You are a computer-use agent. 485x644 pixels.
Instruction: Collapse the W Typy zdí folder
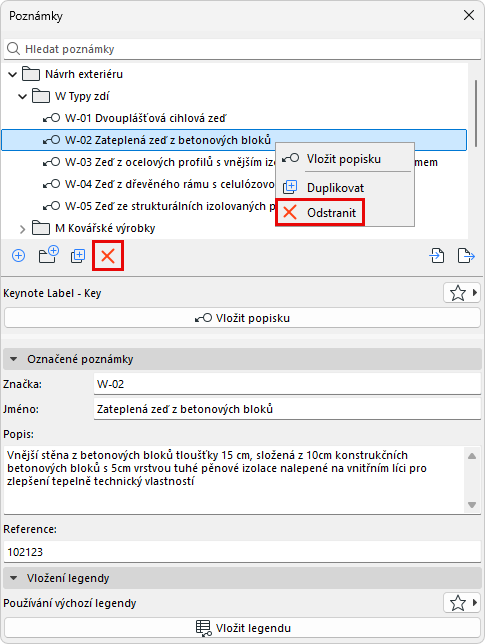(x=23, y=97)
